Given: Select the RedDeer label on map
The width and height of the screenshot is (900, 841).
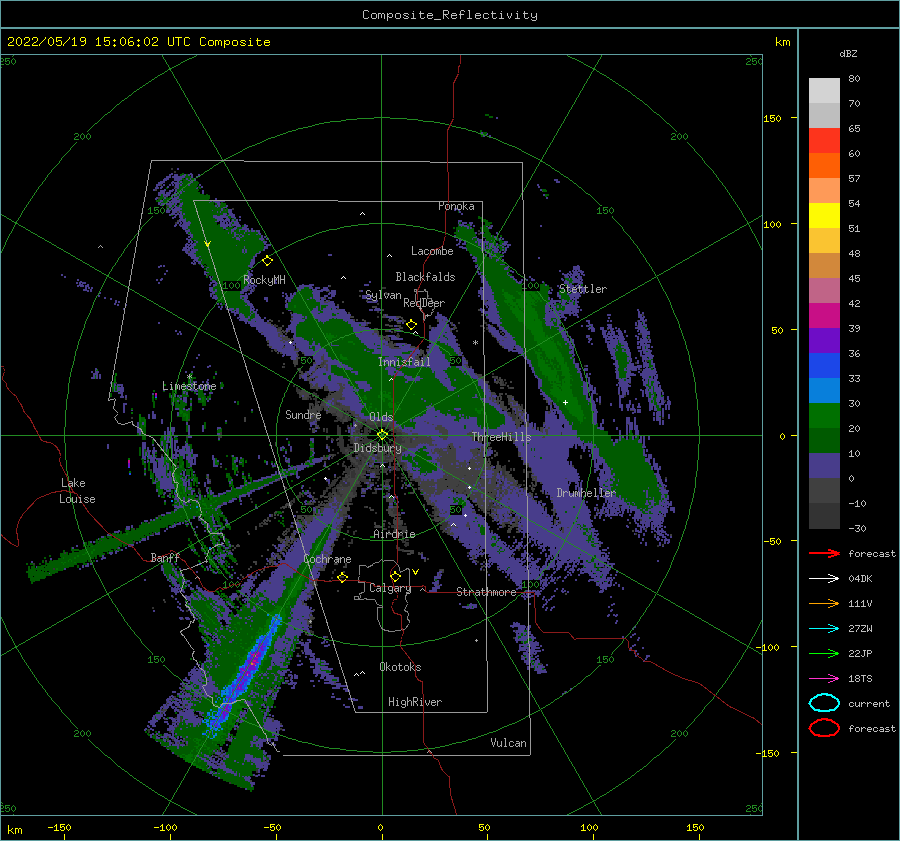Looking at the screenshot, I should click(x=424, y=303).
